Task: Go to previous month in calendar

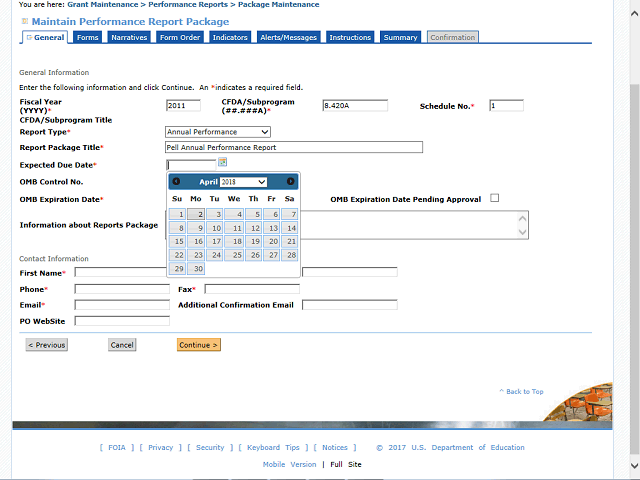Action: tap(176, 181)
